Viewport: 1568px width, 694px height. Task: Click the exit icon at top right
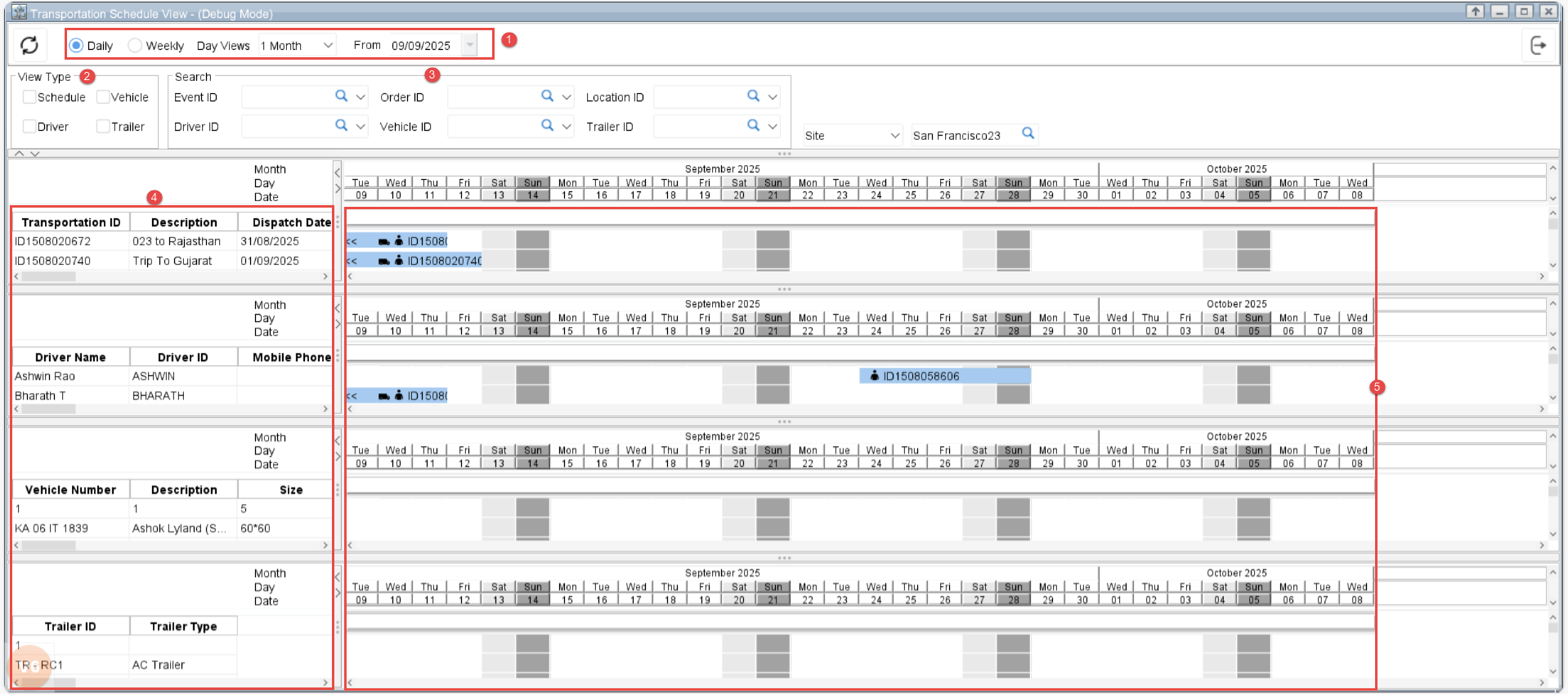point(1538,46)
